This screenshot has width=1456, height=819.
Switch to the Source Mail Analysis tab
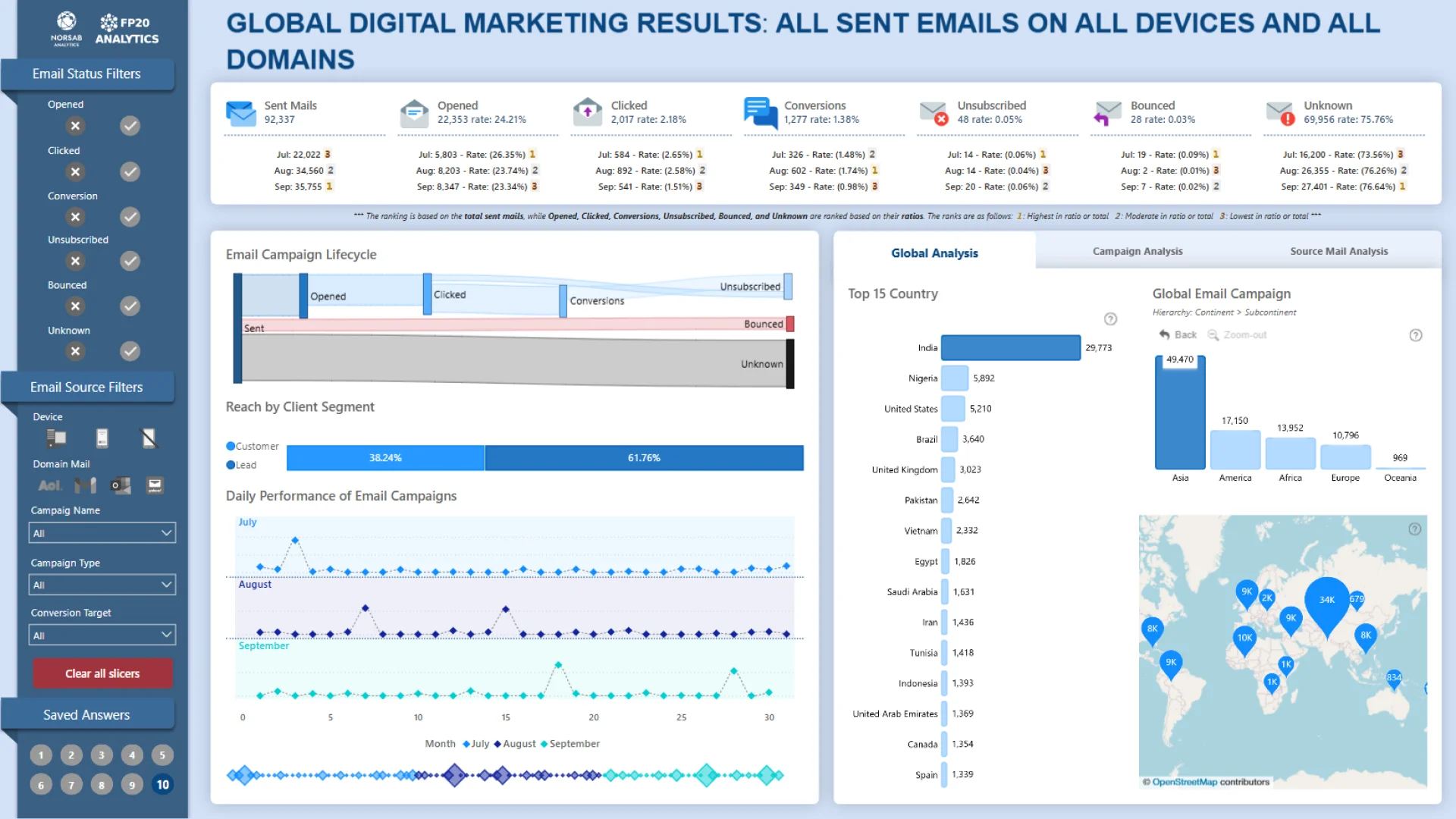point(1339,251)
